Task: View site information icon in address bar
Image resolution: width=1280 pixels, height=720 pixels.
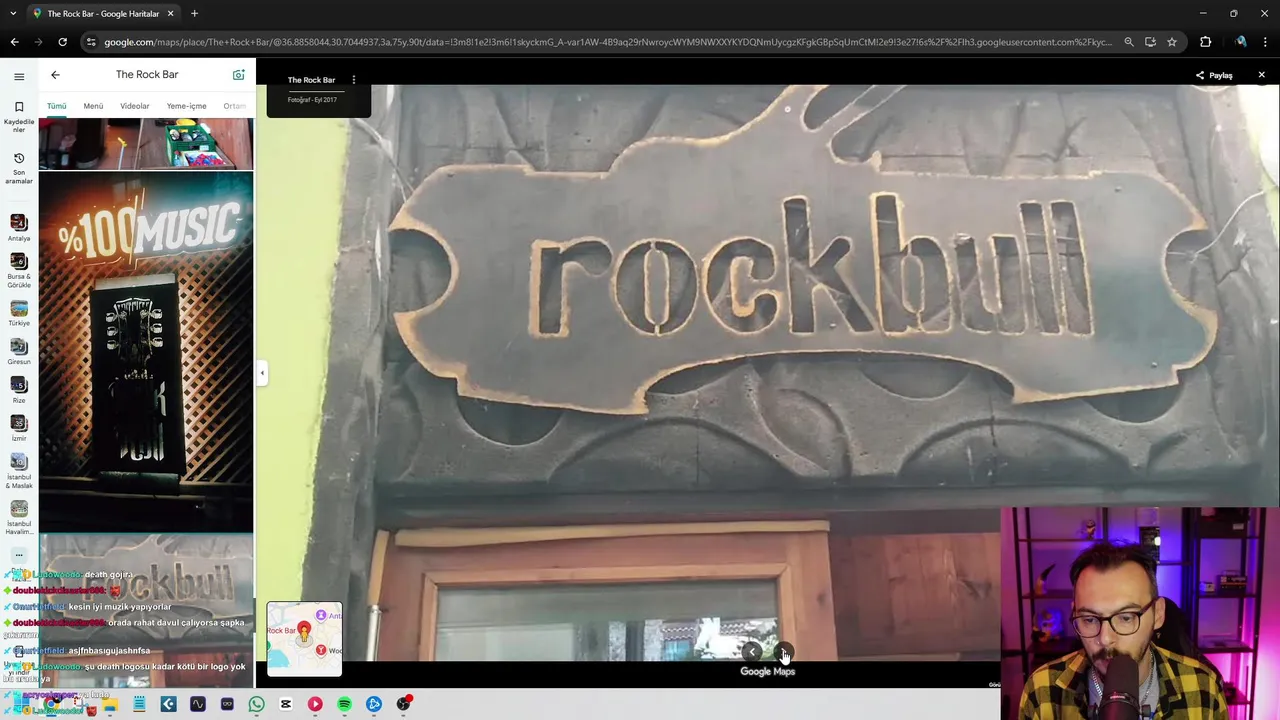Action: point(91,42)
